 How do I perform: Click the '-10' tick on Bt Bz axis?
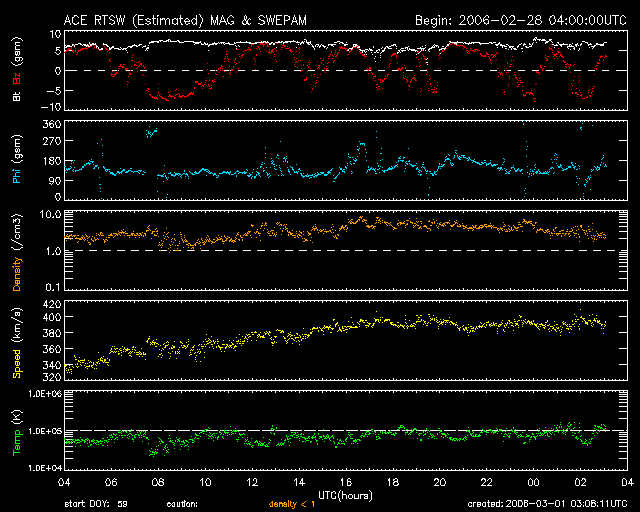(51, 107)
